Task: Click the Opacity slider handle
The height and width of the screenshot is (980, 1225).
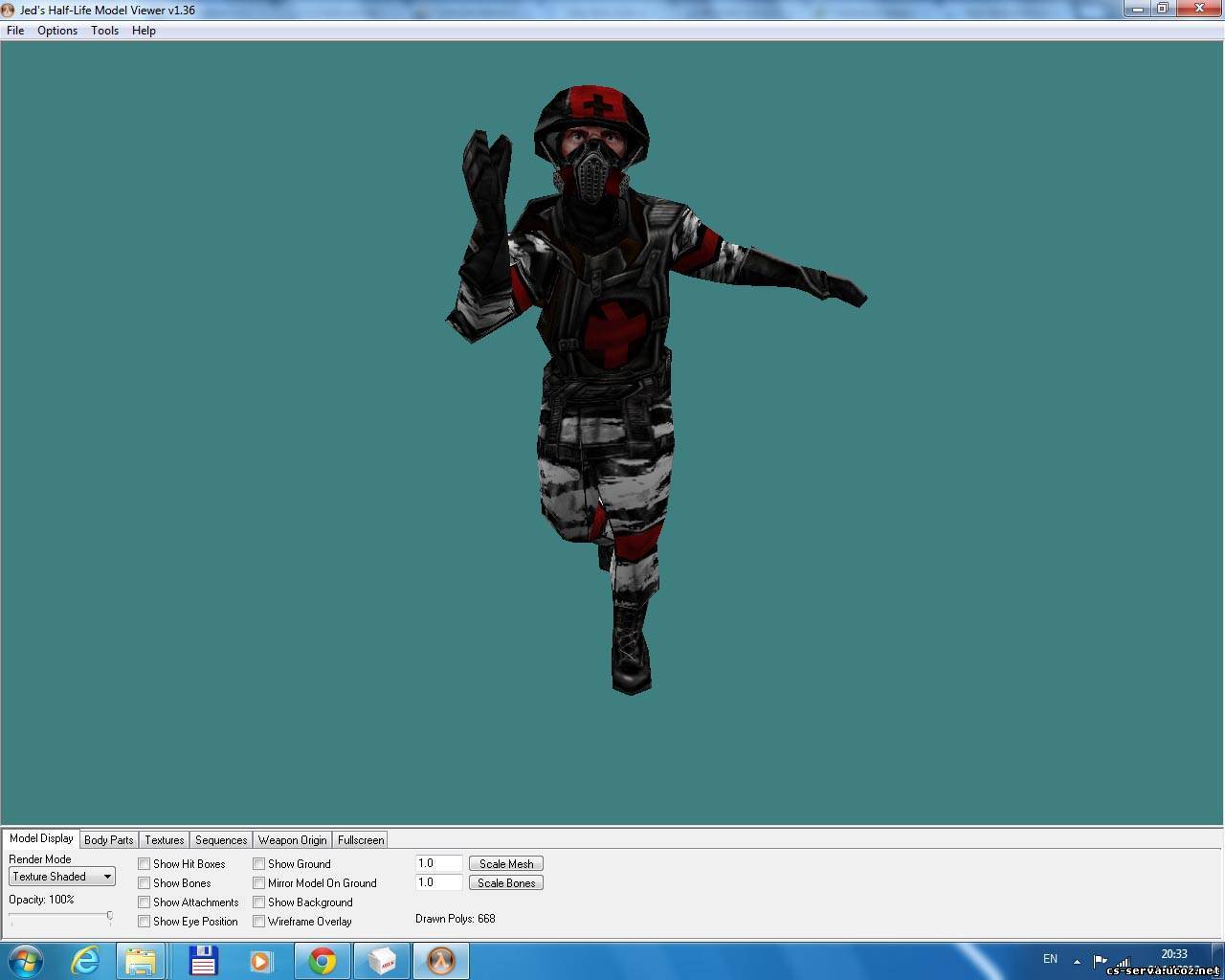Action: click(x=110, y=917)
